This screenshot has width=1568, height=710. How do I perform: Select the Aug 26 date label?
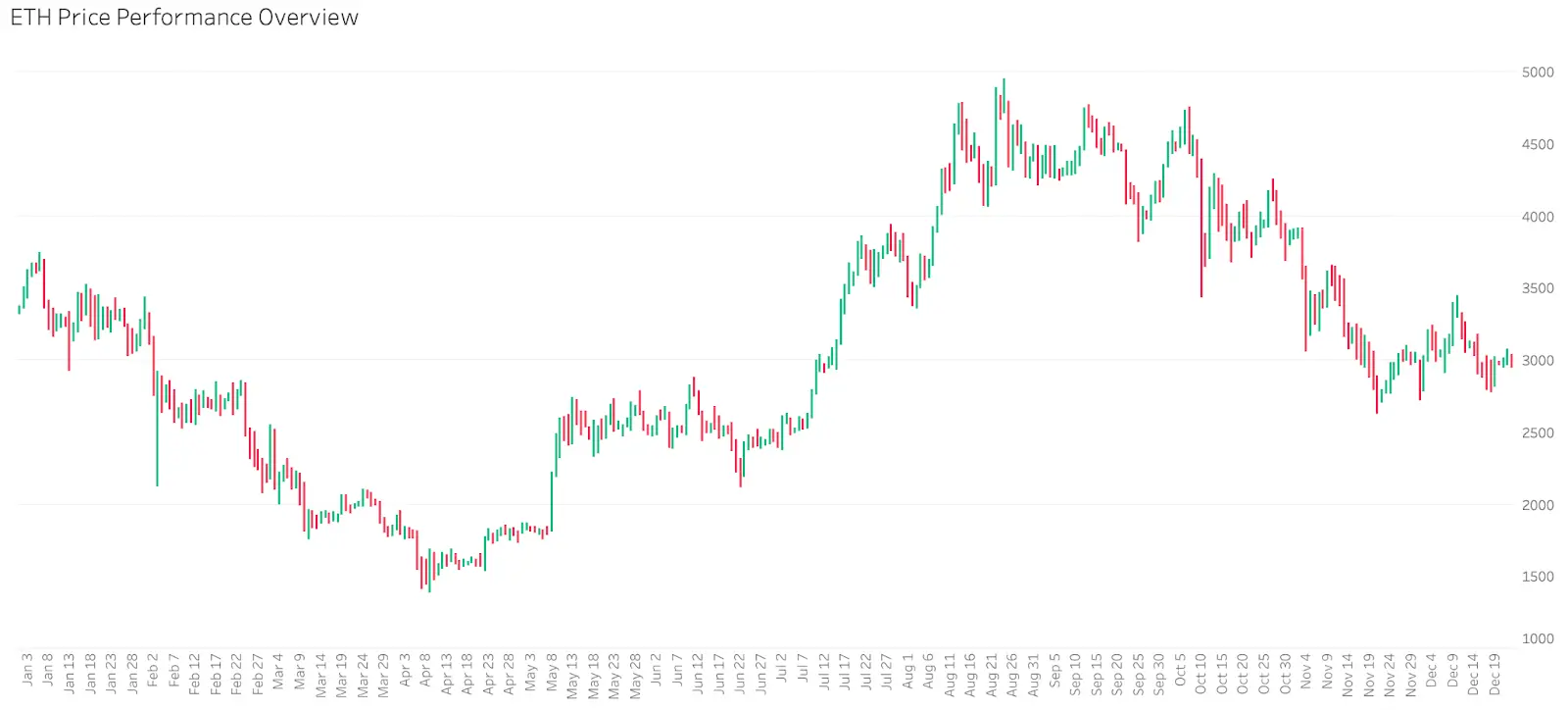(1011, 675)
